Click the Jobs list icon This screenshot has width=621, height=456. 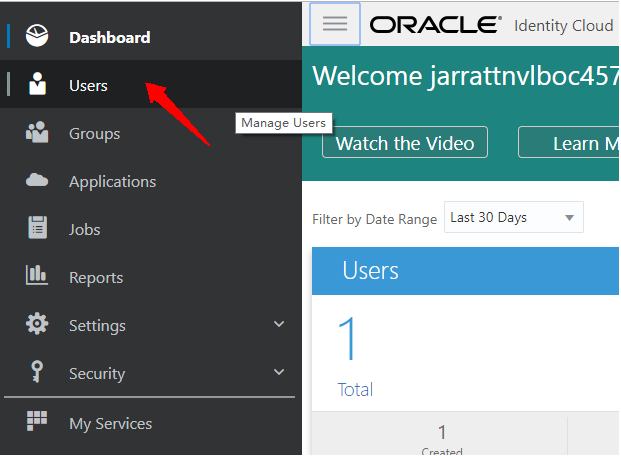point(37,229)
